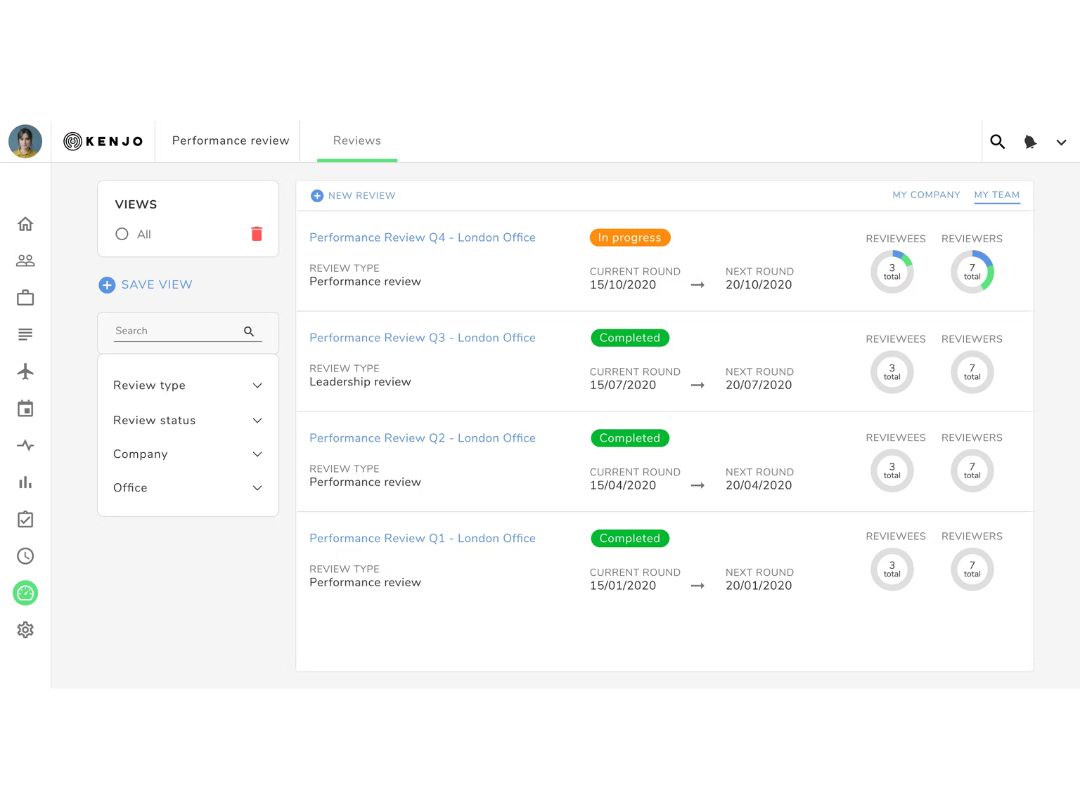The image size is (1080, 810).
Task: Open the account dropdown chevron in top bar
Action: click(x=1061, y=143)
